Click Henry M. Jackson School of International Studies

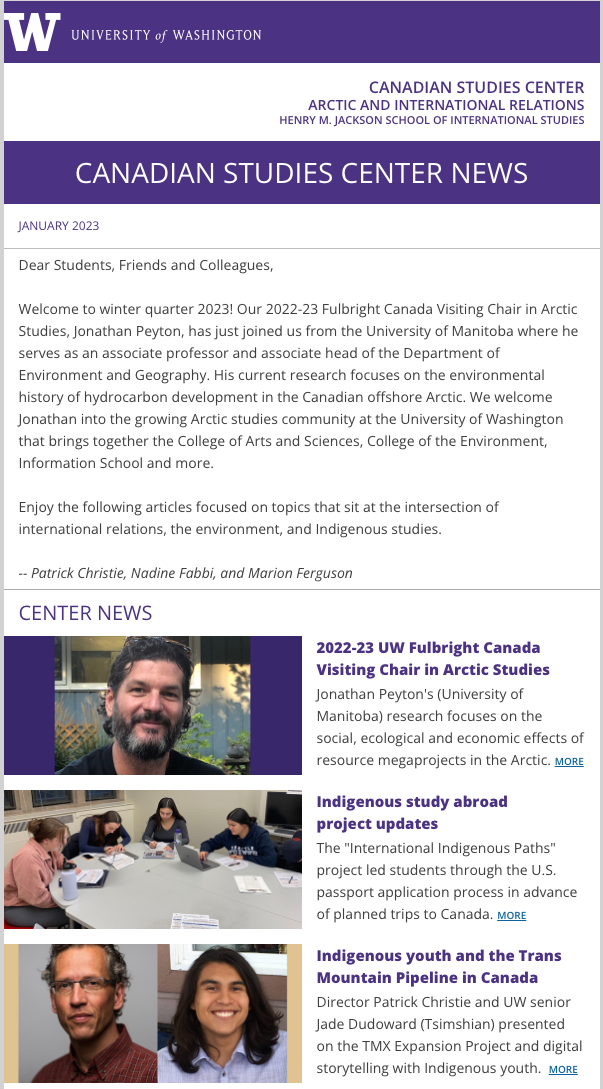tap(431, 120)
